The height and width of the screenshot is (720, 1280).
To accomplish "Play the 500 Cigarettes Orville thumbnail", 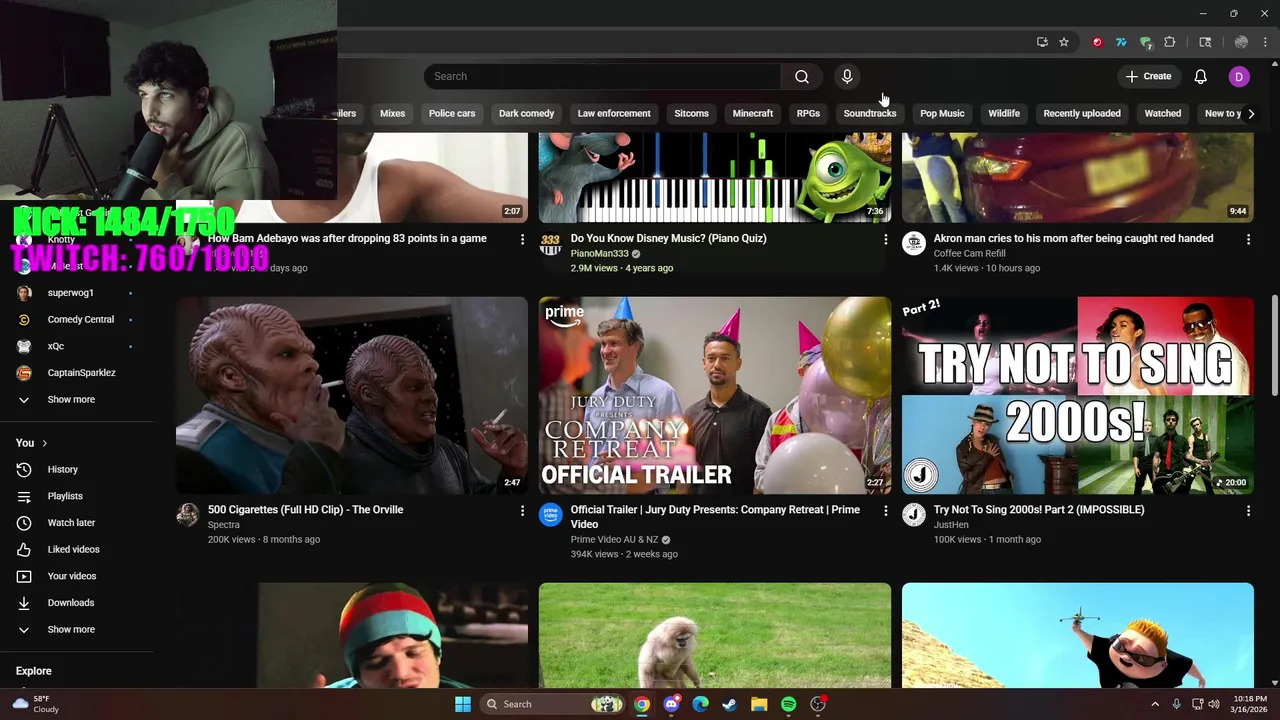I will point(352,395).
